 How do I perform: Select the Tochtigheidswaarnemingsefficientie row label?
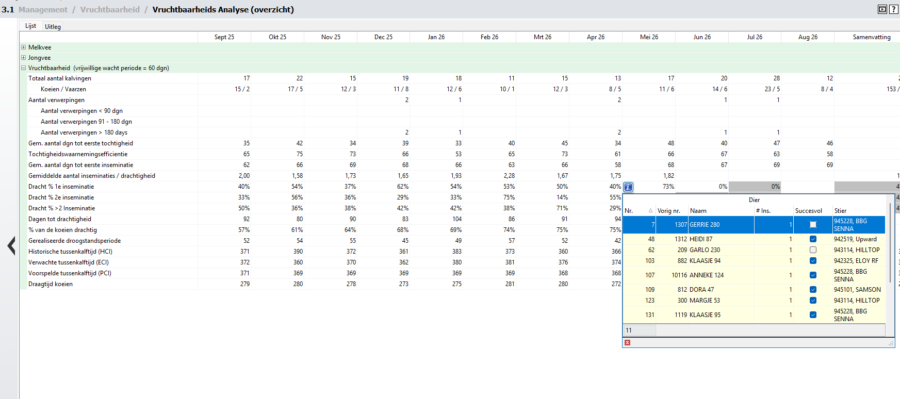78,154
